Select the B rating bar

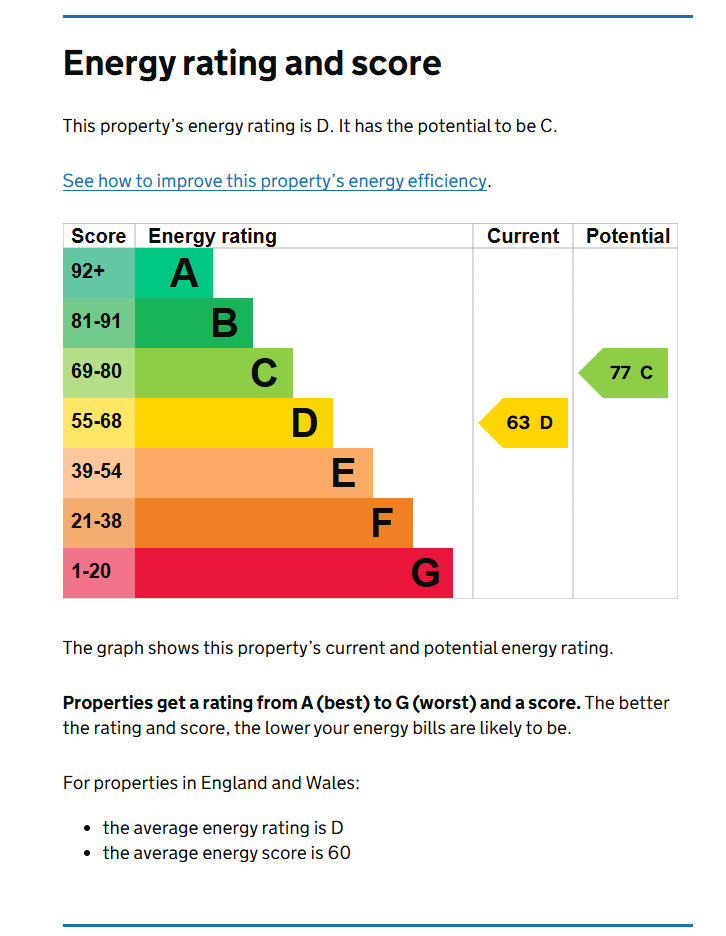[x=194, y=323]
